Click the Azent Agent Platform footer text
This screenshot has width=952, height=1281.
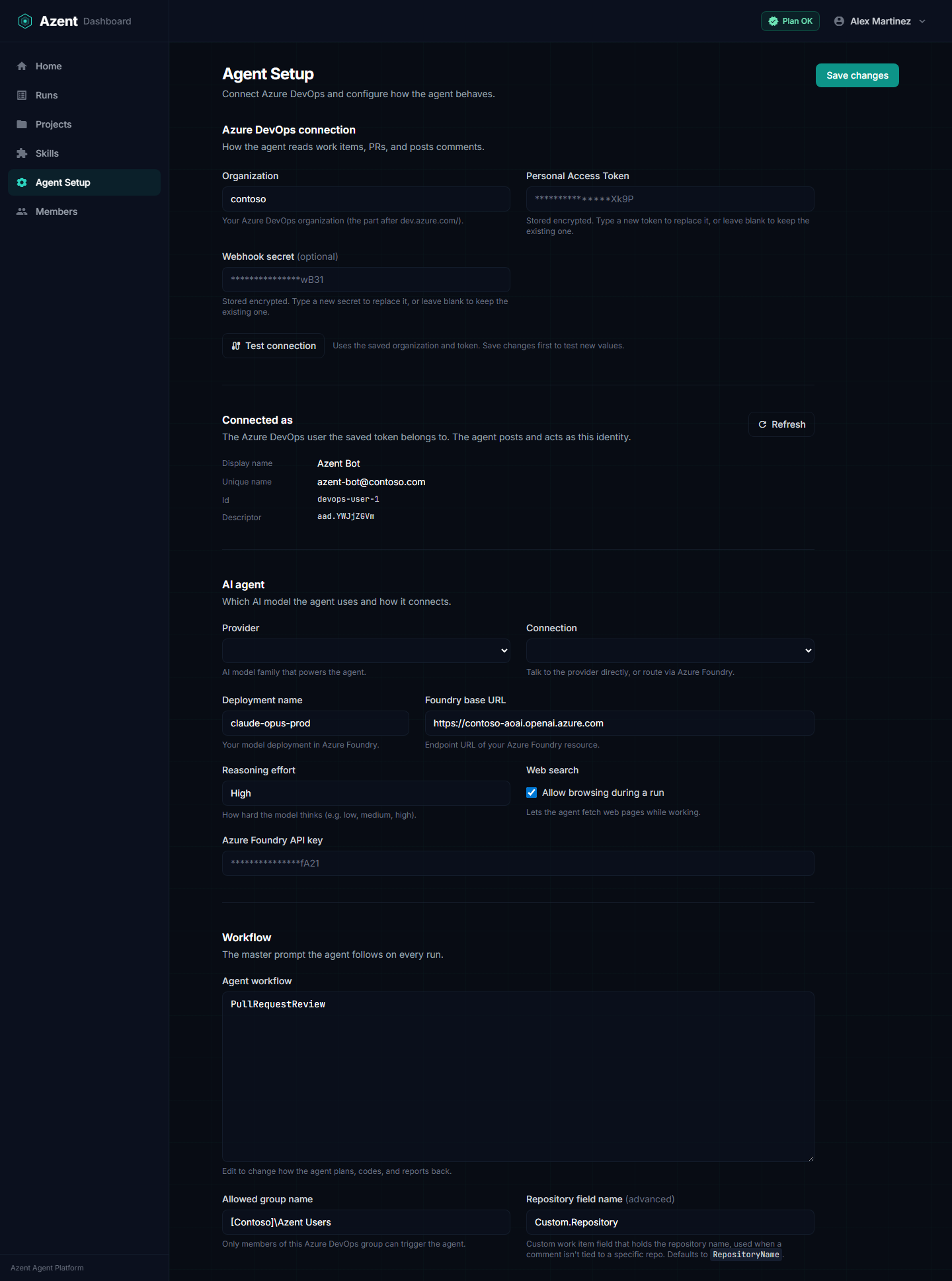point(47,1268)
